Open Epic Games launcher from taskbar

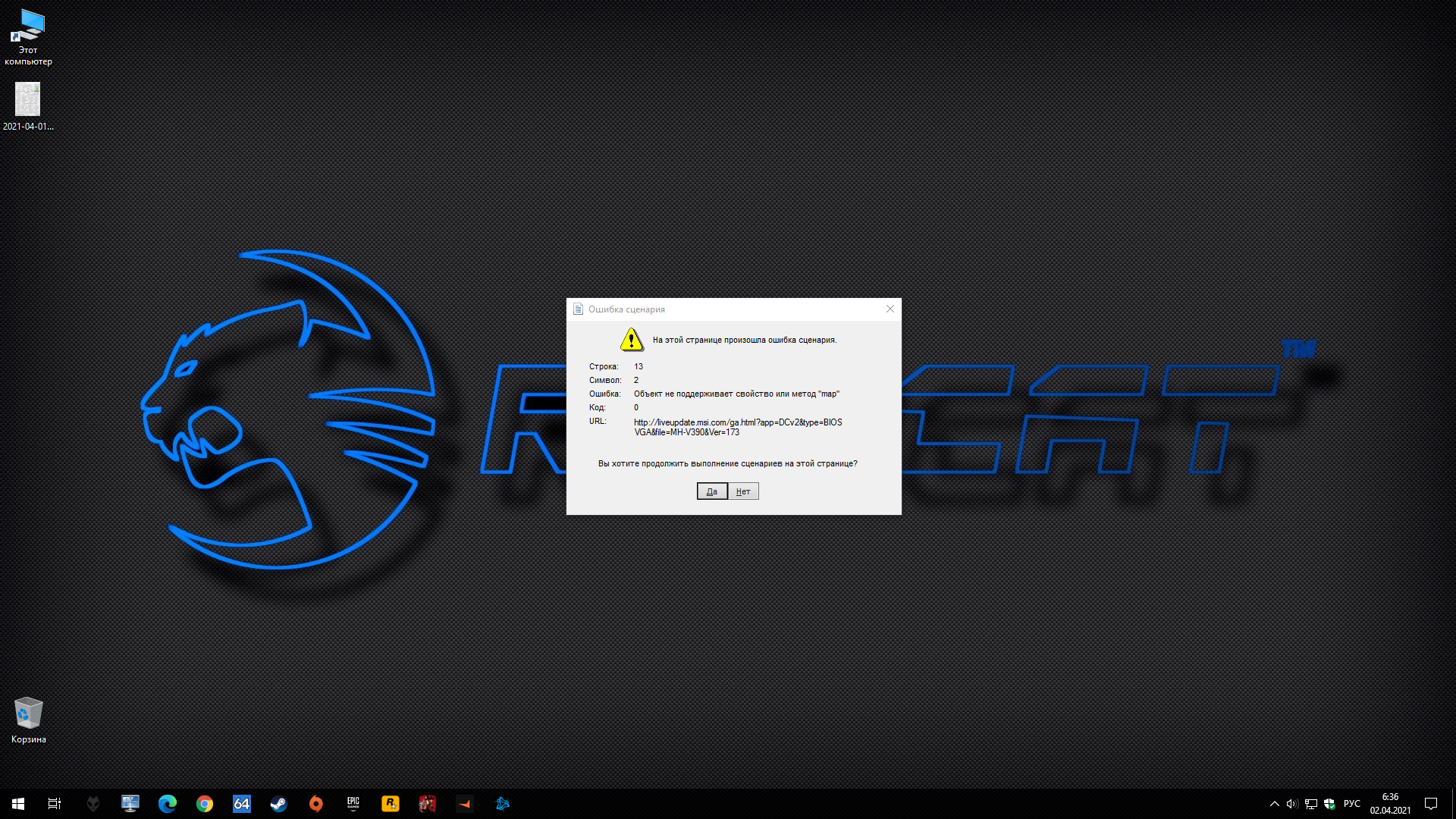[x=353, y=804]
